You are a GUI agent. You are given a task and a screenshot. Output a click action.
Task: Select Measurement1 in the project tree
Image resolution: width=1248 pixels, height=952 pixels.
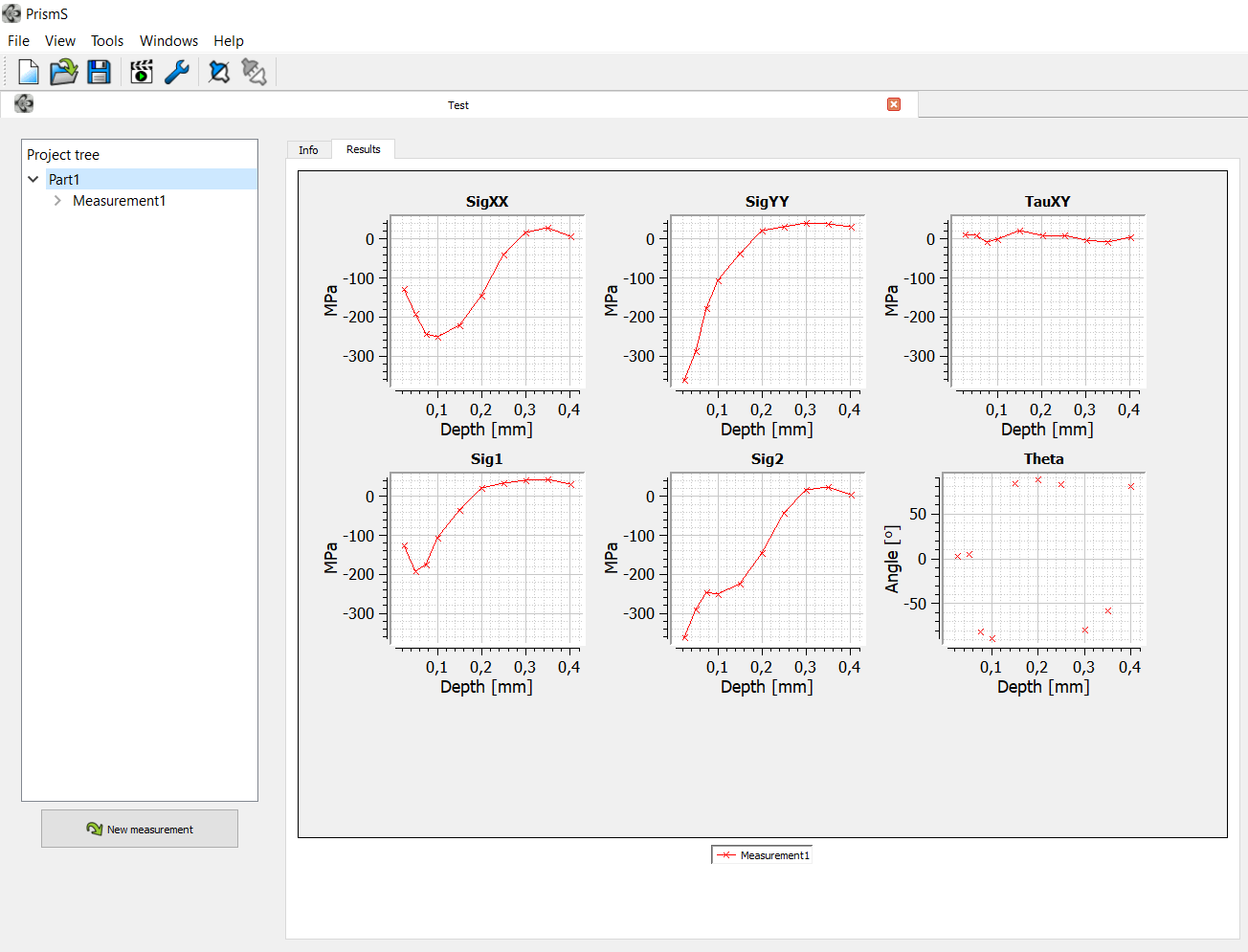pos(119,201)
